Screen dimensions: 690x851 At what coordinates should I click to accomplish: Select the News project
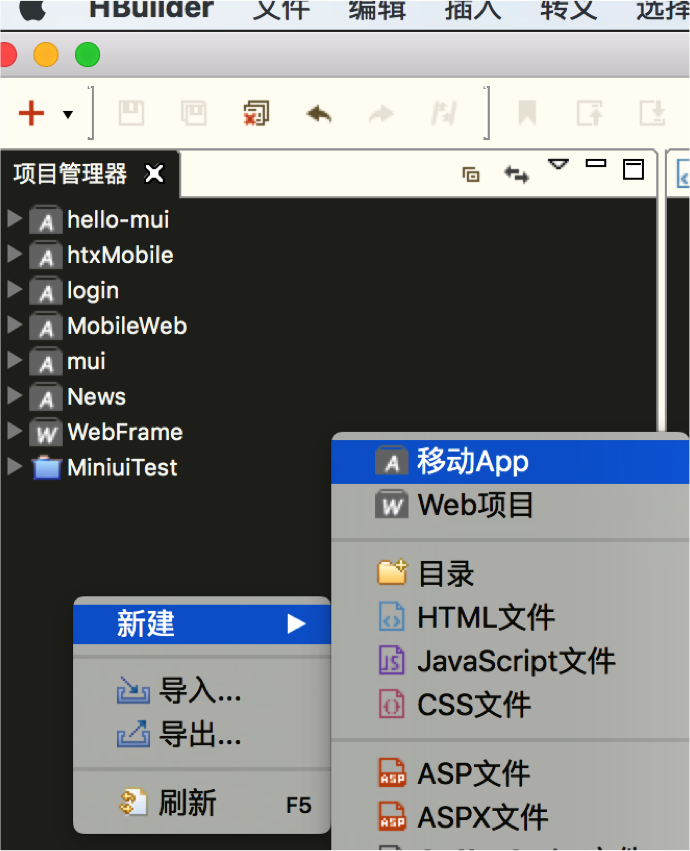[x=96, y=397]
